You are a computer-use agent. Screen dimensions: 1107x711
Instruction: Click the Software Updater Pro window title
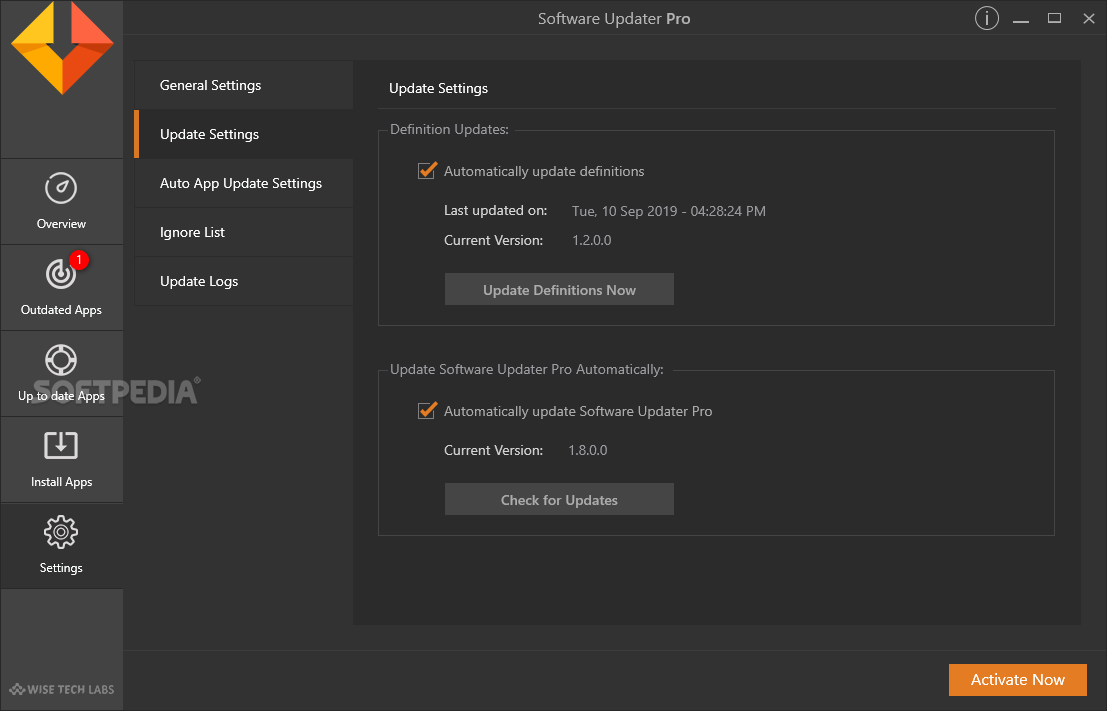[614, 18]
